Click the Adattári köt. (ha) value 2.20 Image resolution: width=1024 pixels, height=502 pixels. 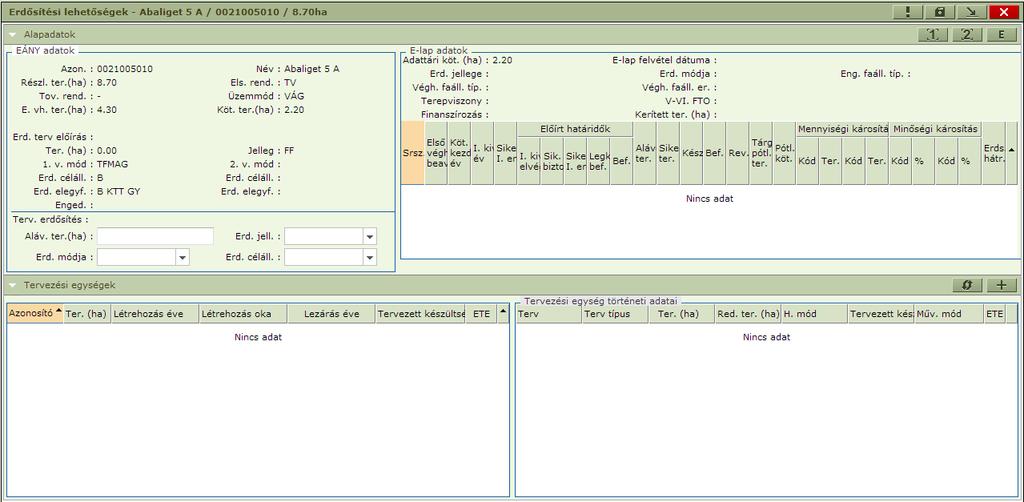click(502, 60)
